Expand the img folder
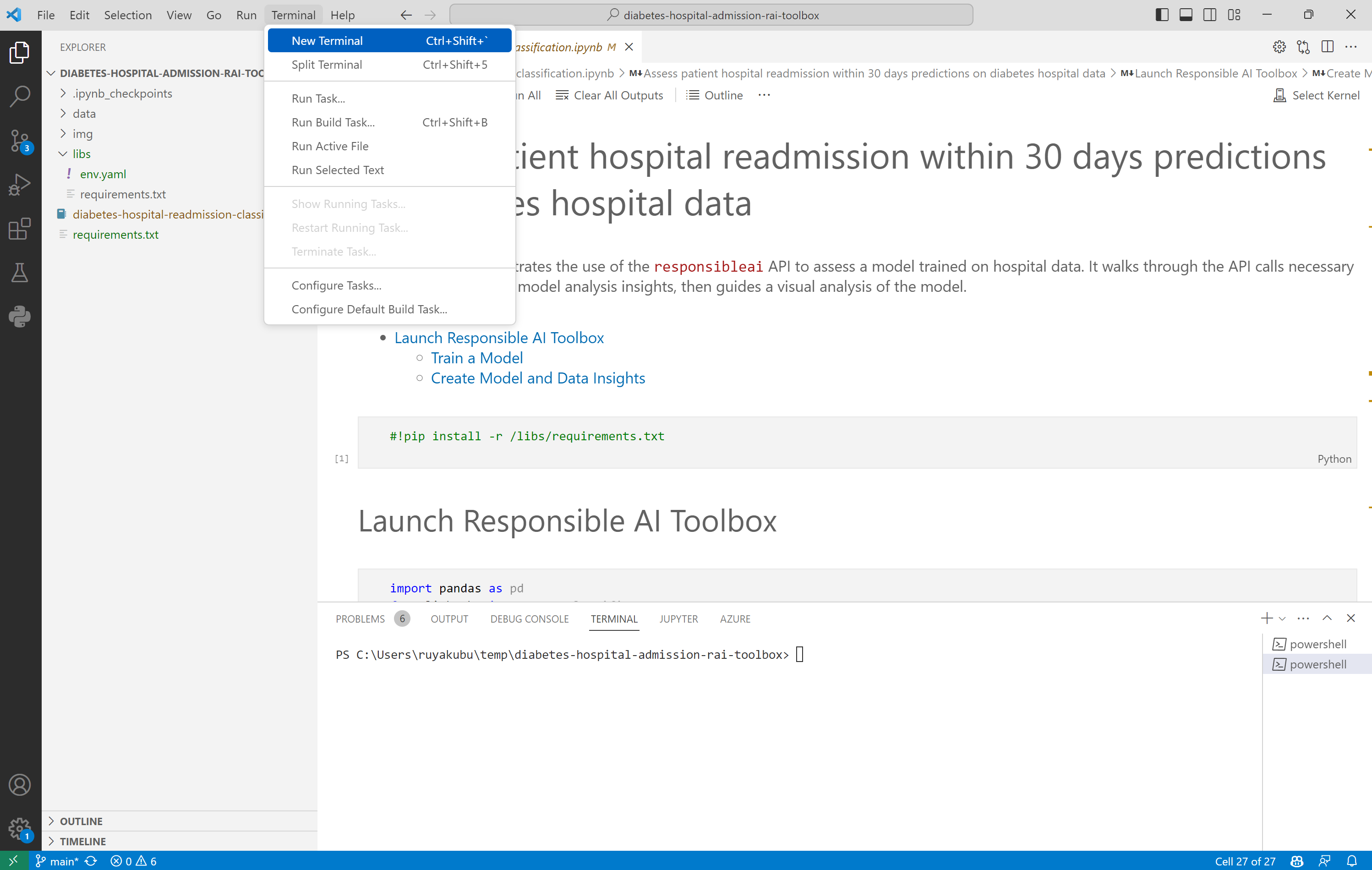 click(82, 133)
